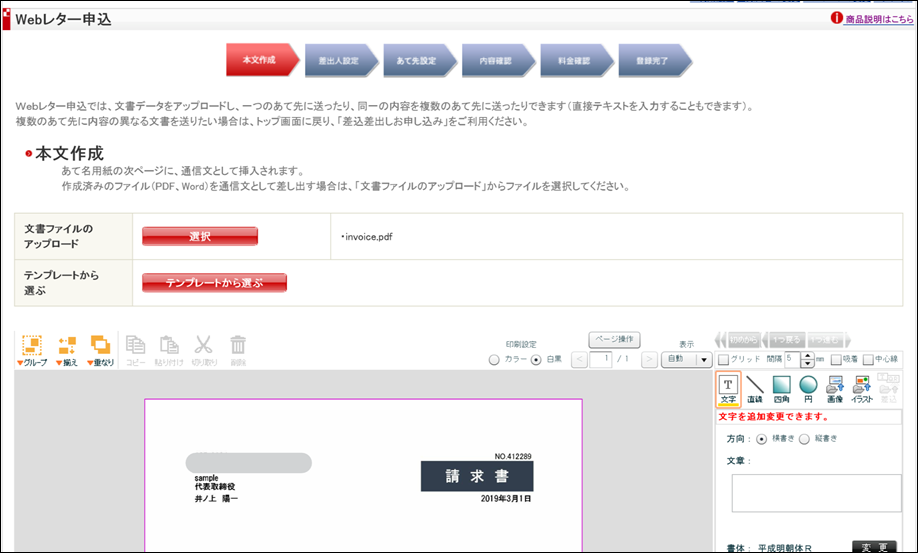Select 白黒 print setting
Viewport: 918px width, 553px height.
(x=536, y=360)
